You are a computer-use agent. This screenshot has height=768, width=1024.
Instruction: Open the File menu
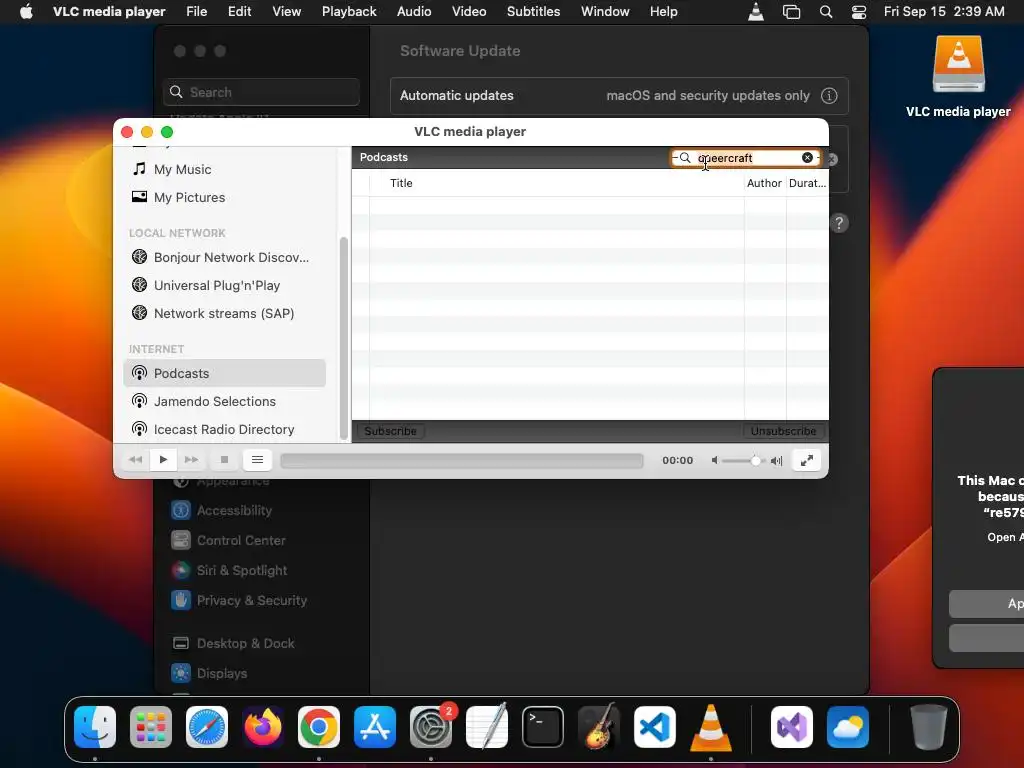coord(197,11)
